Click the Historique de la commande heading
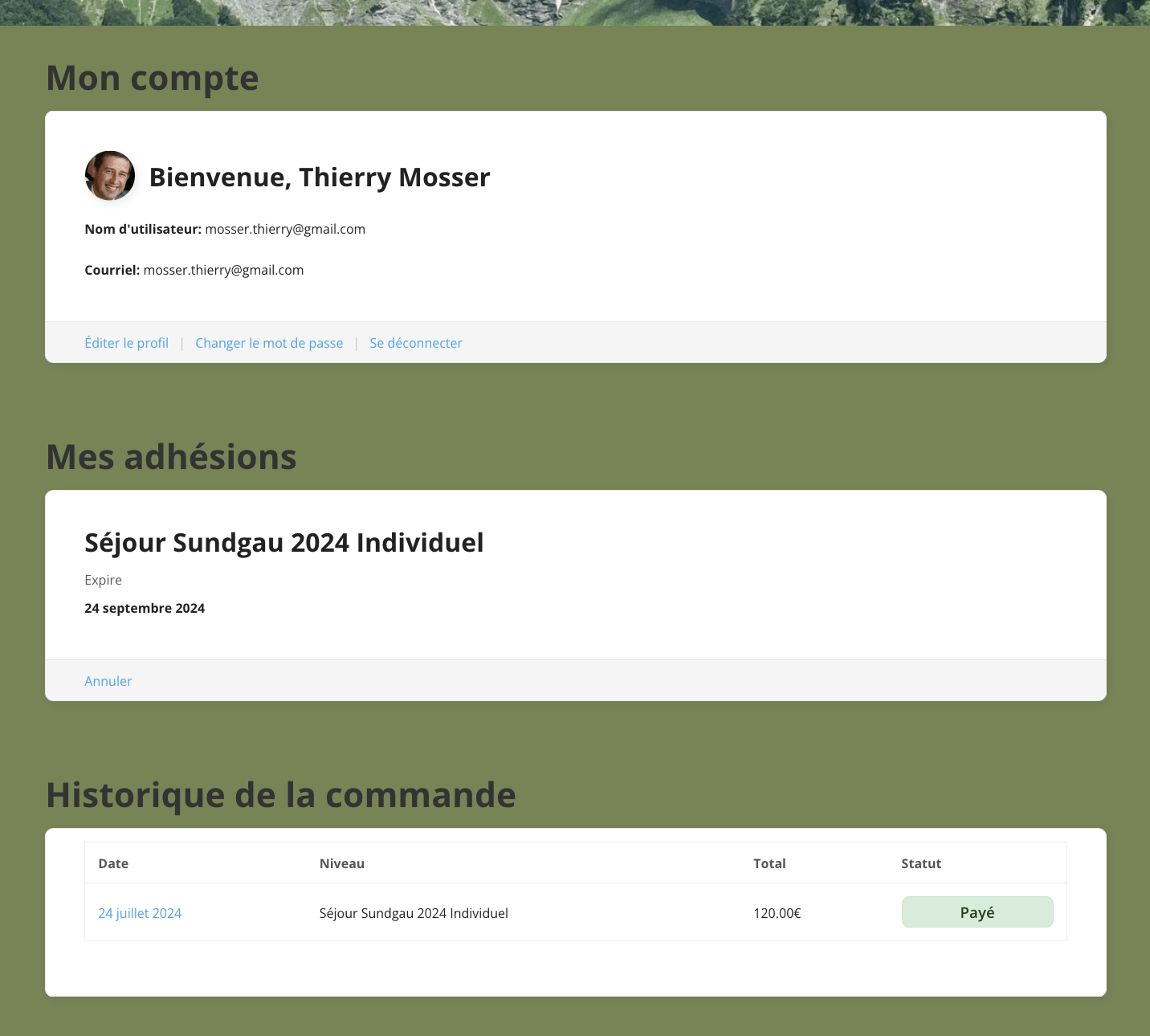This screenshot has width=1150, height=1036. [281, 795]
